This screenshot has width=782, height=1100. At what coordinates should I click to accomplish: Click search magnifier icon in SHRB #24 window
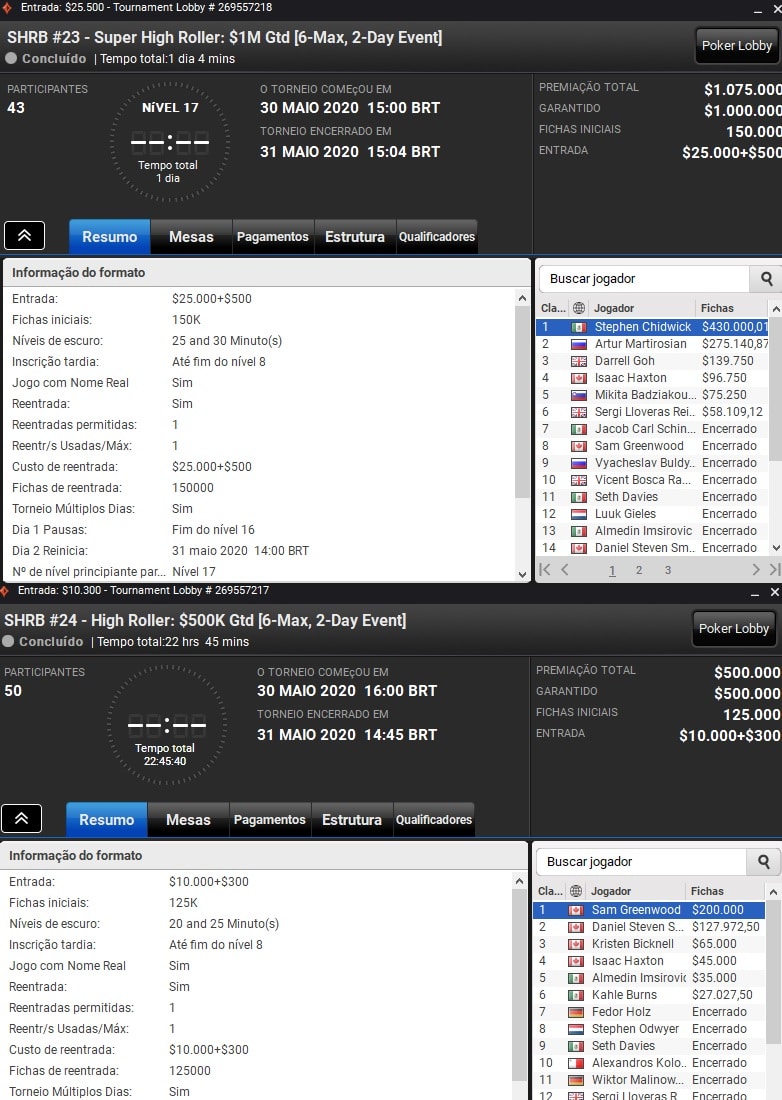click(763, 861)
